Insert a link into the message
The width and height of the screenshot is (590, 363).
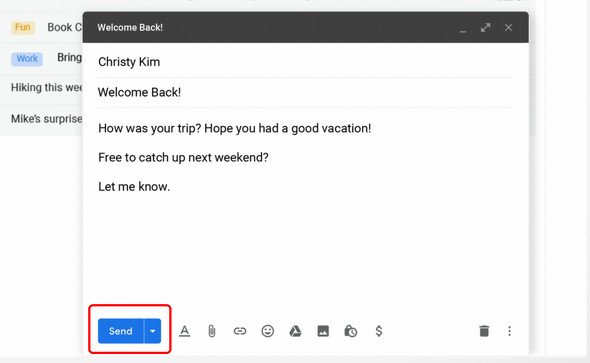[x=240, y=331]
